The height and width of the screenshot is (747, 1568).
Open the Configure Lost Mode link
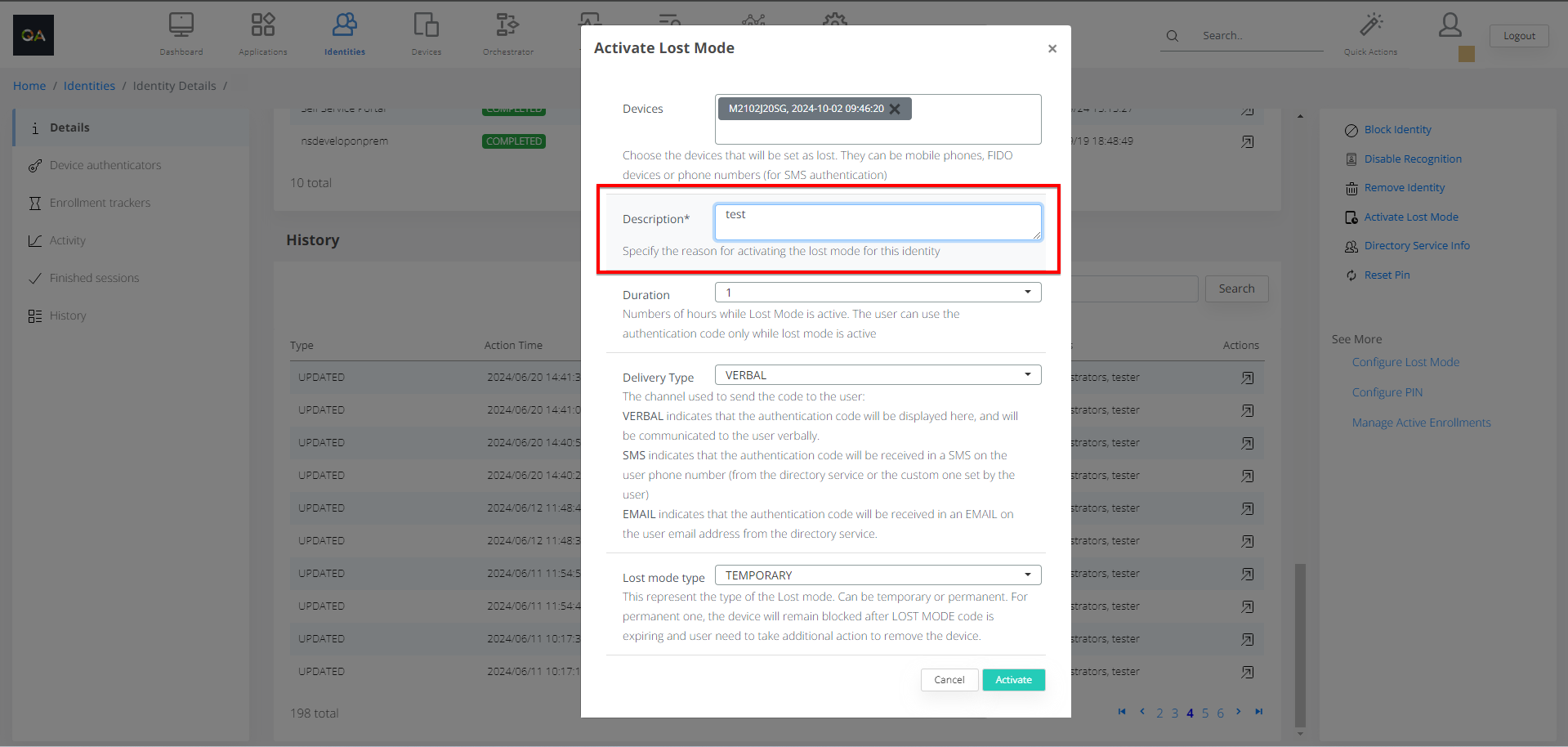1405,362
